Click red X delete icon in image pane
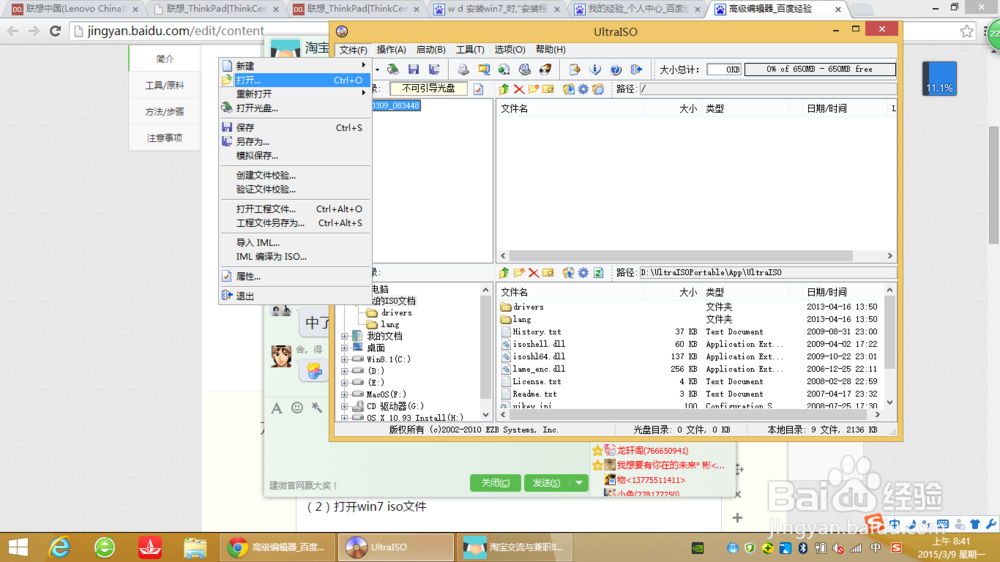 tap(518, 89)
